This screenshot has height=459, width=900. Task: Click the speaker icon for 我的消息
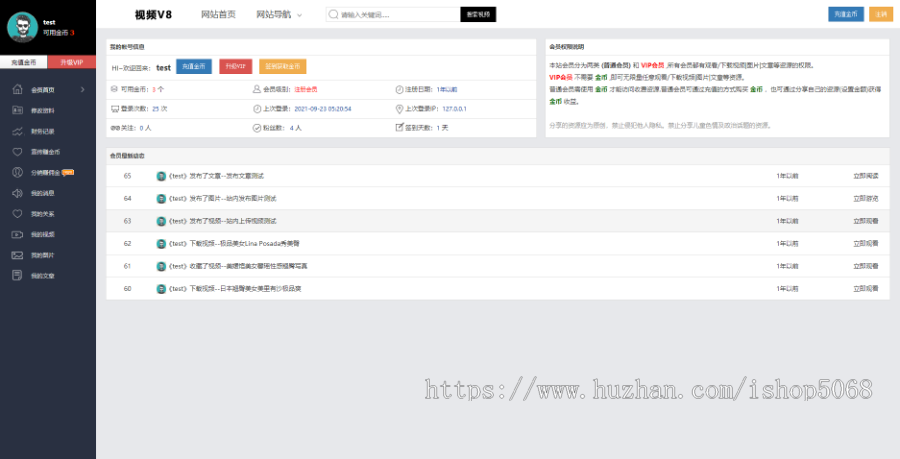(17, 193)
